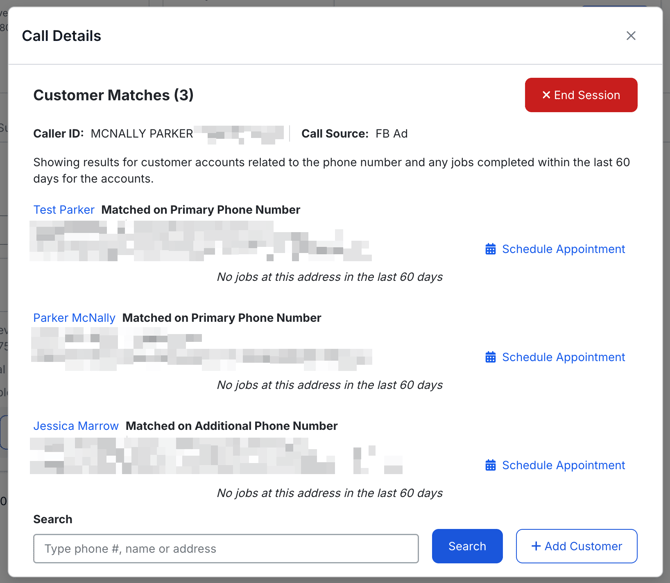Click the Call Details dialog title

(62, 36)
